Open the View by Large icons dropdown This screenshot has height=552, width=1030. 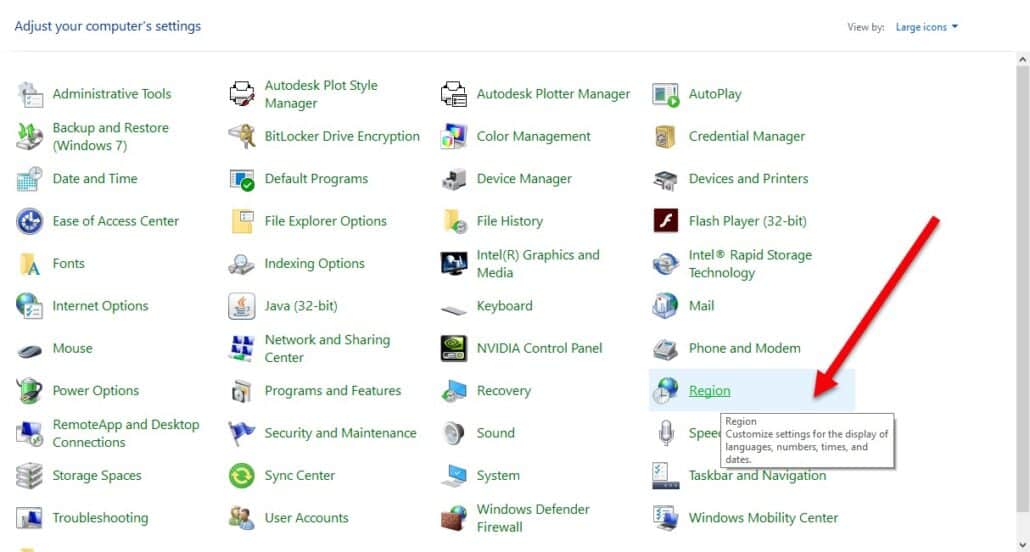[926, 27]
